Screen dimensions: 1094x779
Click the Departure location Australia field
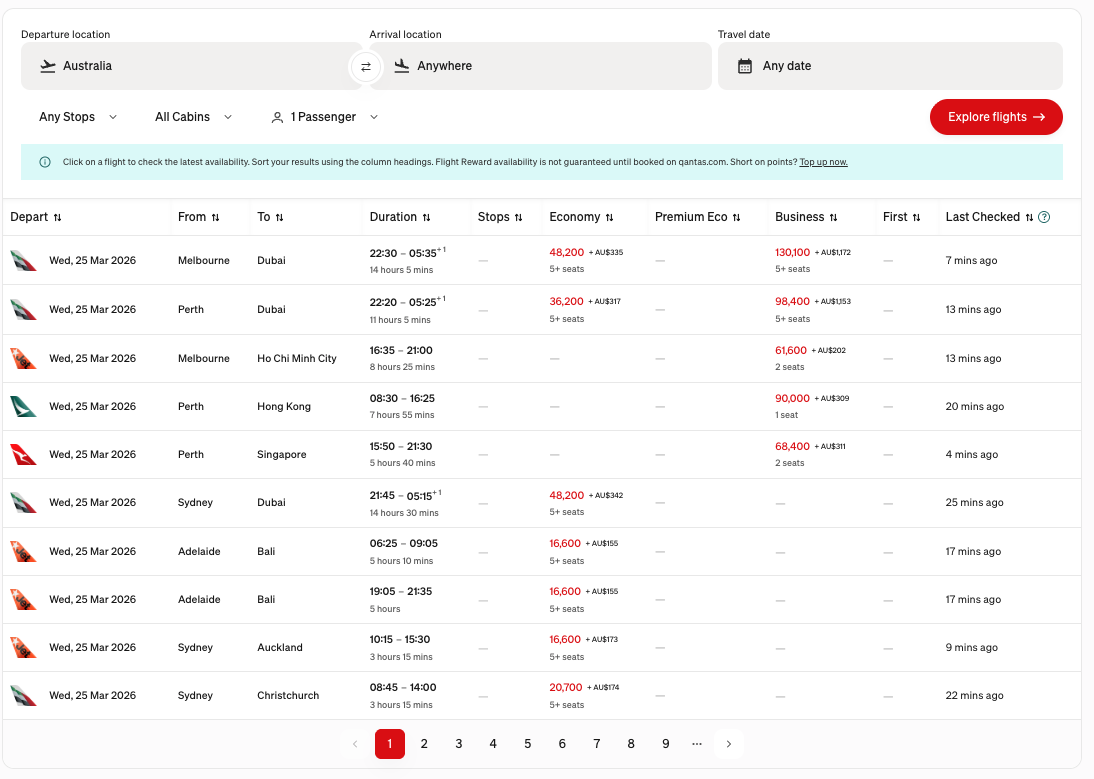[180, 66]
